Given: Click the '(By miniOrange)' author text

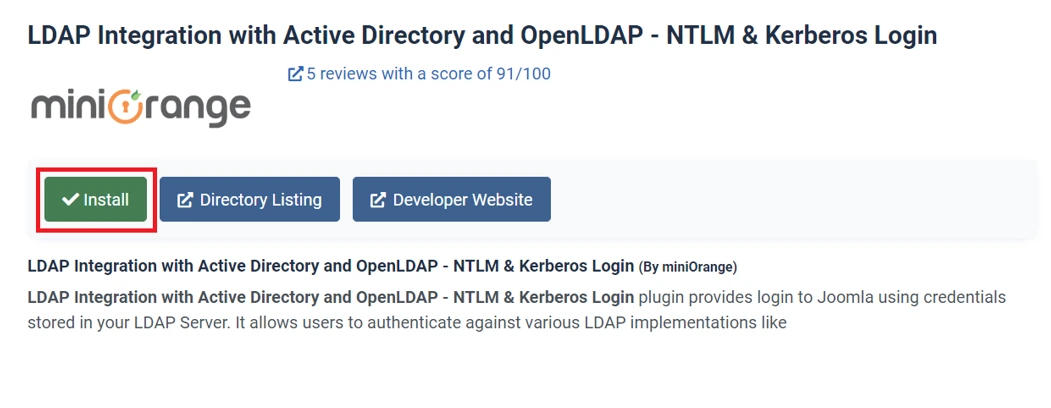Looking at the screenshot, I should pos(688,267).
